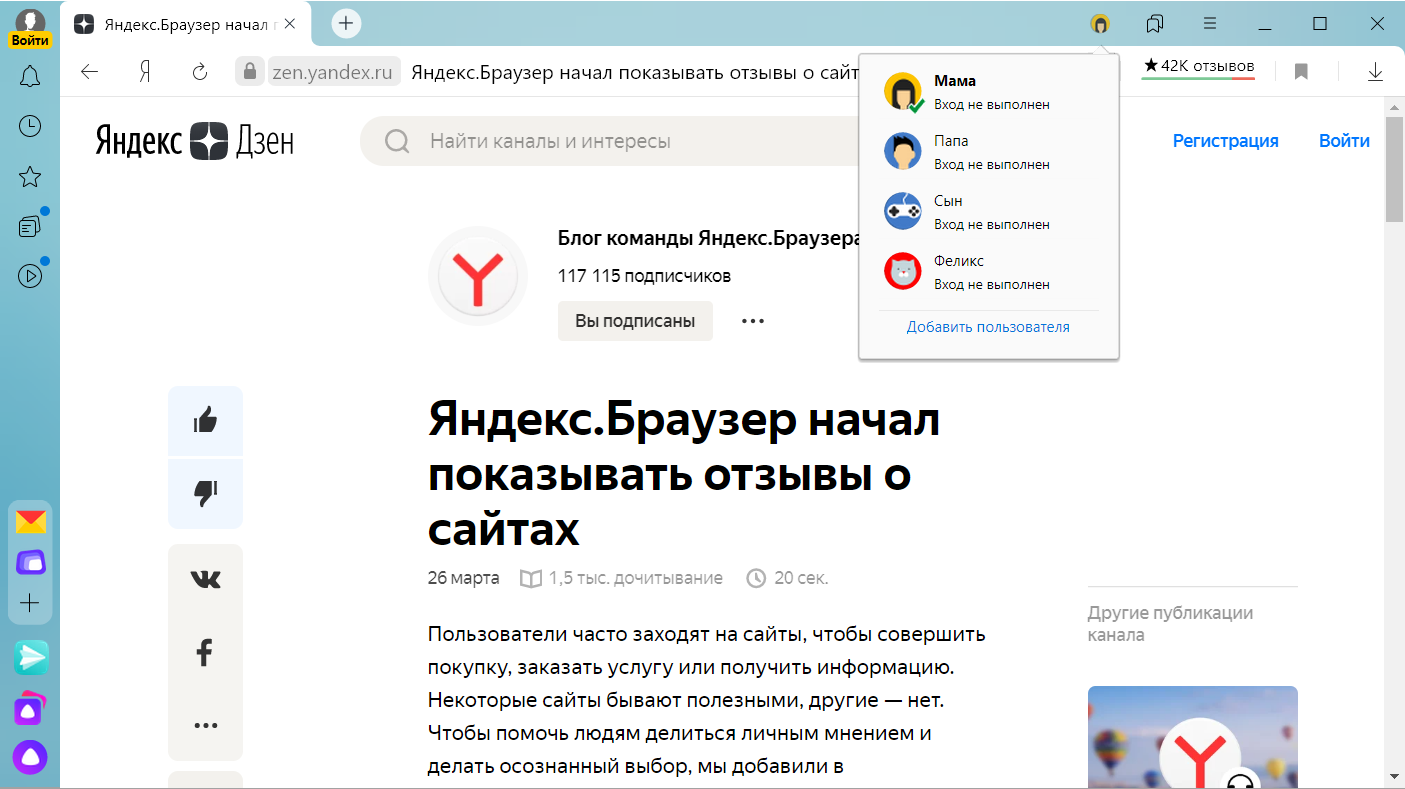Click zen.yandex.ru domain in address bar
Viewport: 1405px width, 789px height.
(334, 71)
